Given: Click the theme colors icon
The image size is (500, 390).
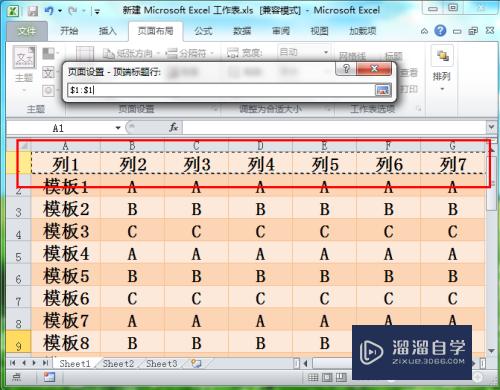Looking at the screenshot, I should [x=49, y=53].
